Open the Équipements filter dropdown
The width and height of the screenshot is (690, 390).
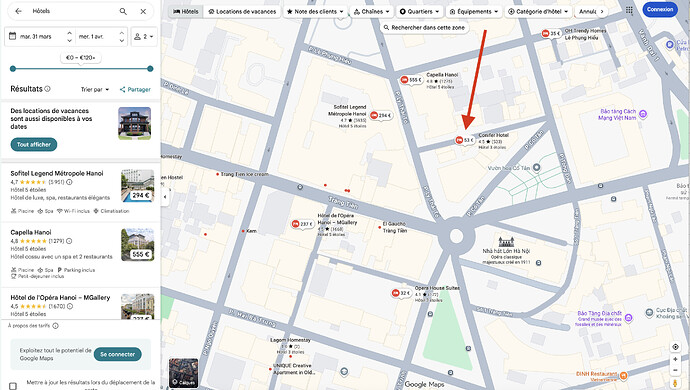tap(474, 11)
